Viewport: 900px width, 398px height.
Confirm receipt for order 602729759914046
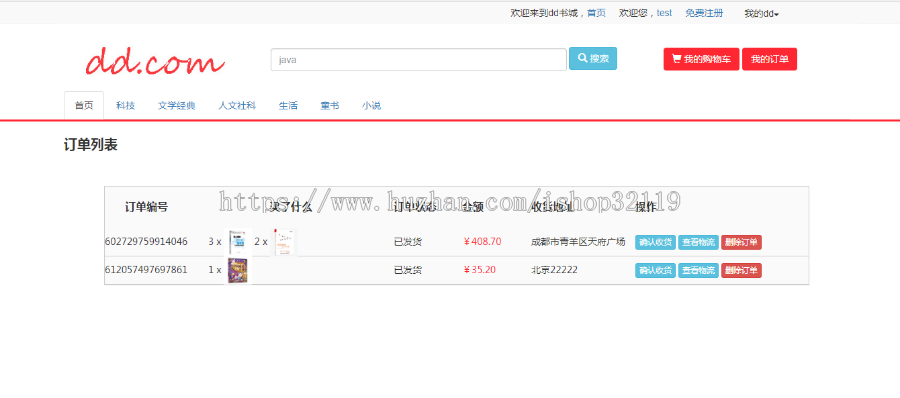click(655, 242)
